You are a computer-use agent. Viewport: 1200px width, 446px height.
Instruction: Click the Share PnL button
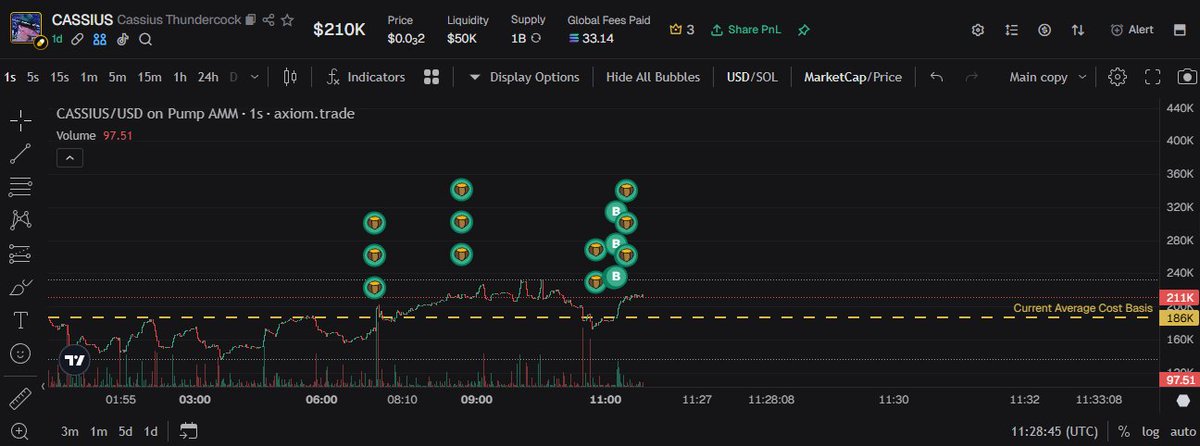coord(746,30)
